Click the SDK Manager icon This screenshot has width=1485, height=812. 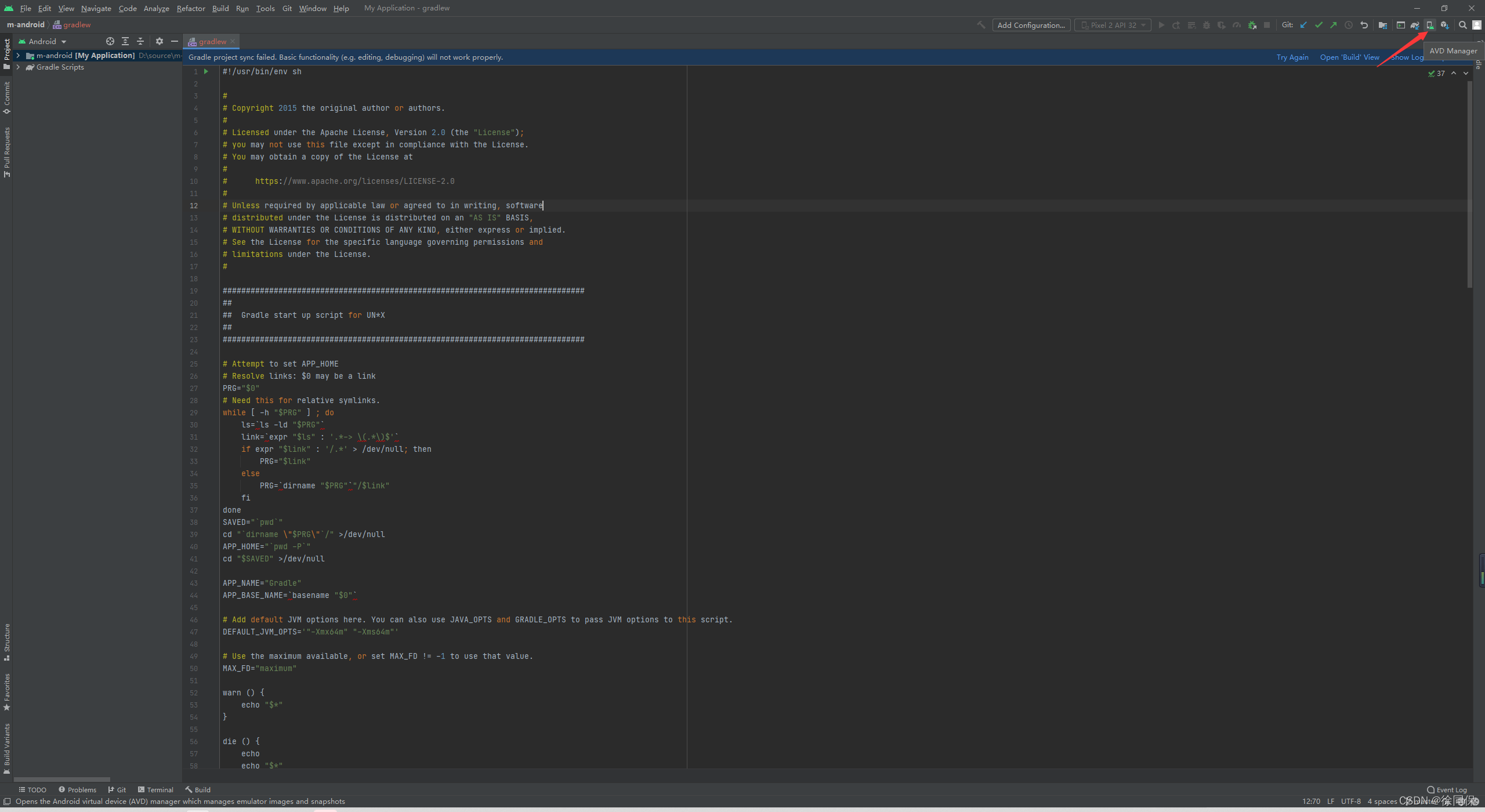point(1444,25)
